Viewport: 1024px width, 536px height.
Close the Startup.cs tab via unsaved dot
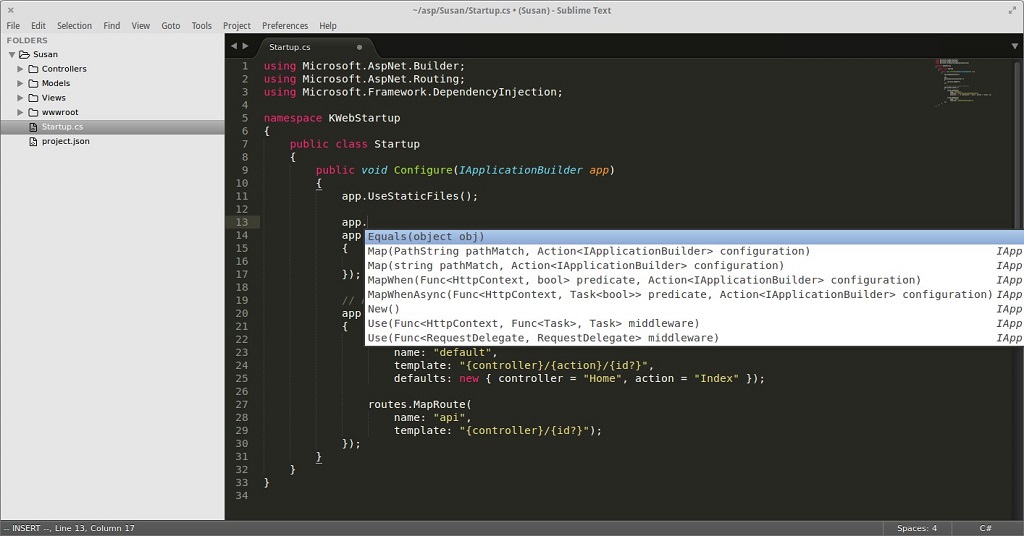pos(359,47)
